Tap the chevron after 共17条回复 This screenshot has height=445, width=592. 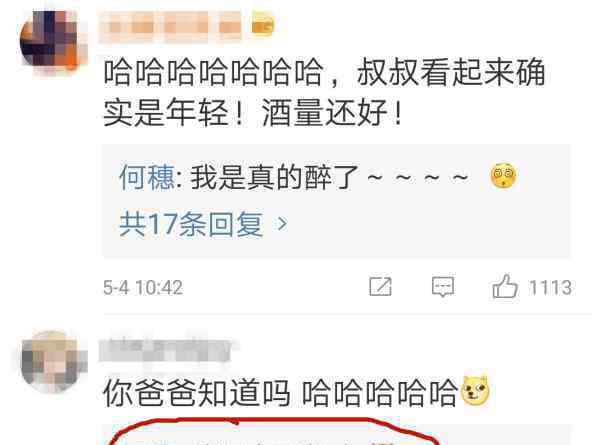coord(282,224)
